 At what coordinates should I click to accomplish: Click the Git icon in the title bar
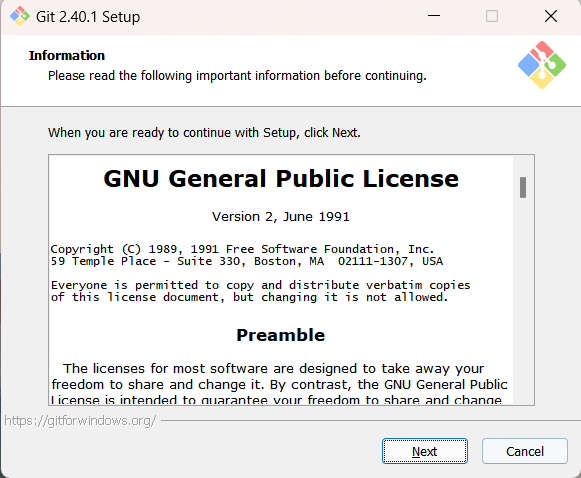[x=20, y=16]
